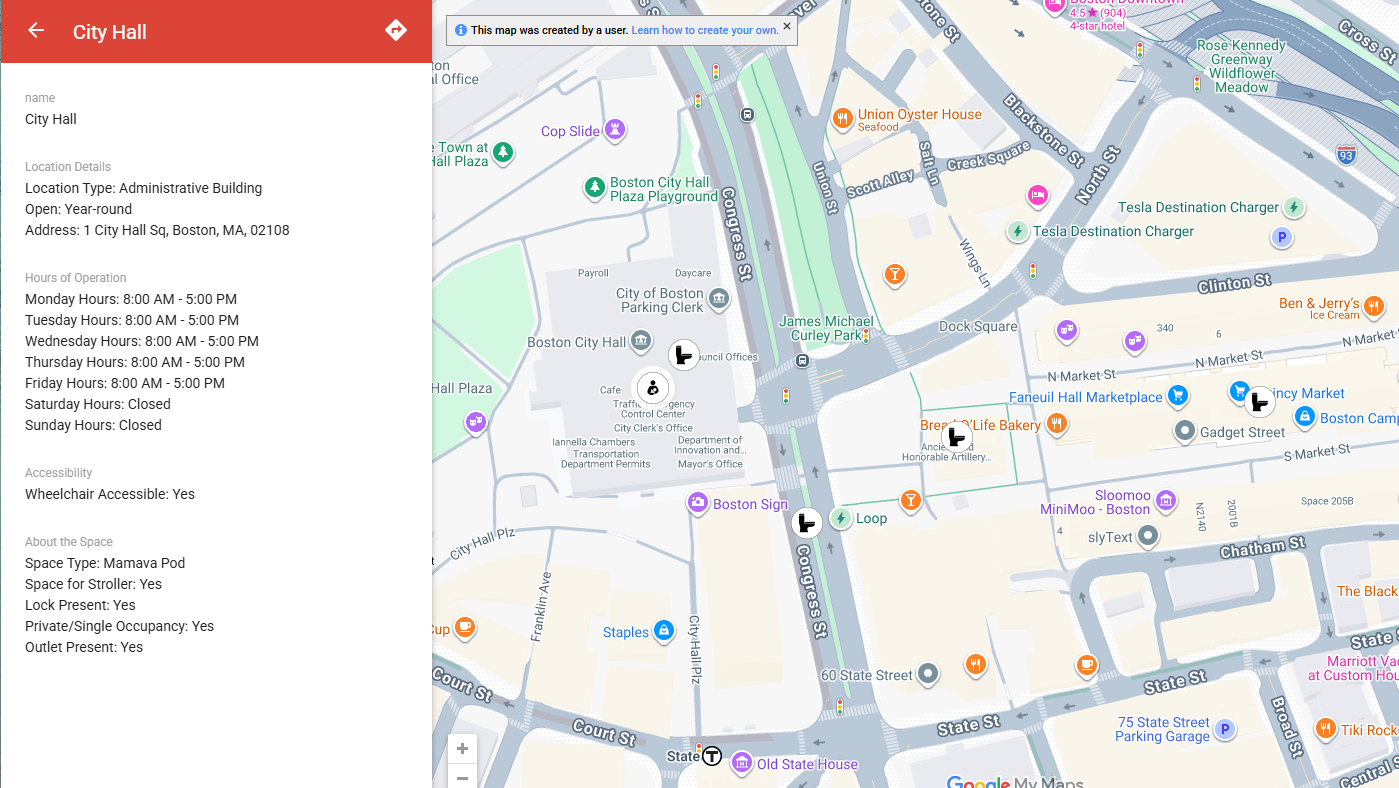
Task: Click the Tiki Rock restaurant icon
Action: [x=1326, y=729]
